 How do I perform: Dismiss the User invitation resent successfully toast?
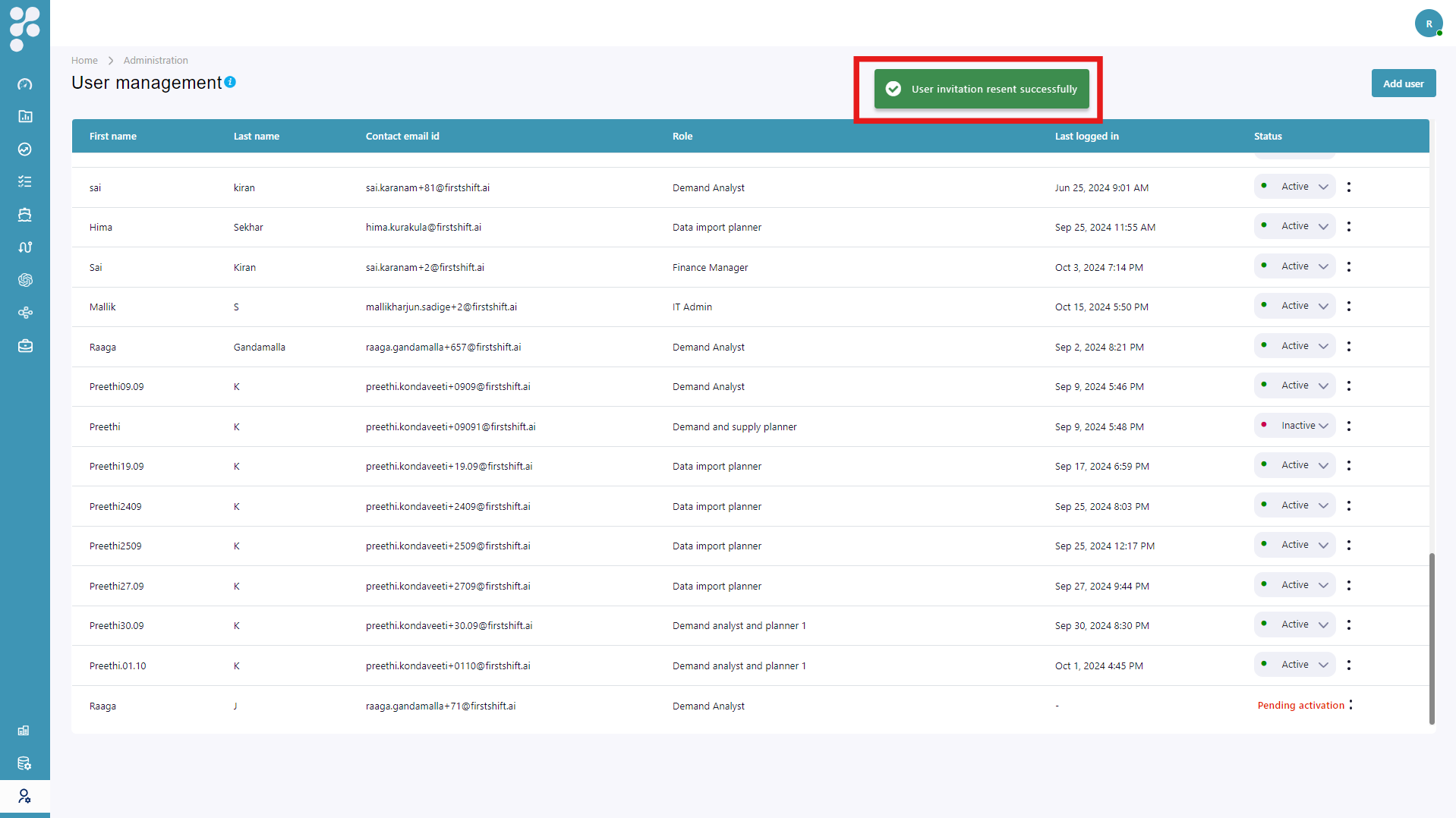coord(981,89)
